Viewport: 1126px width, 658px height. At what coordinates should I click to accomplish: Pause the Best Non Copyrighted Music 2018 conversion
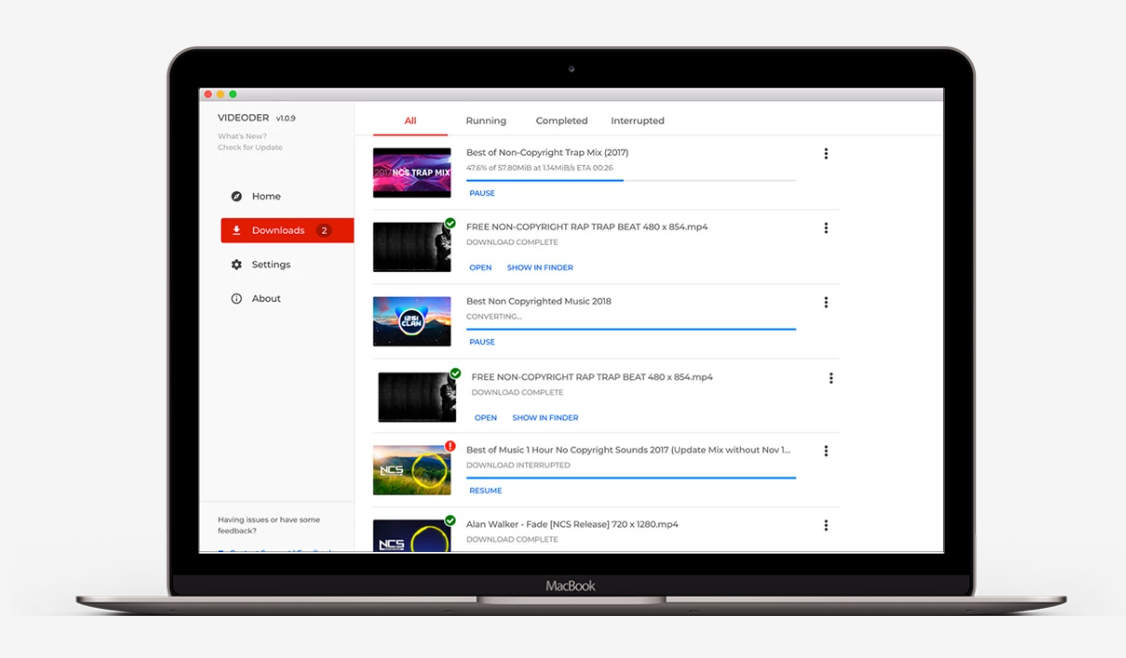[x=482, y=342]
